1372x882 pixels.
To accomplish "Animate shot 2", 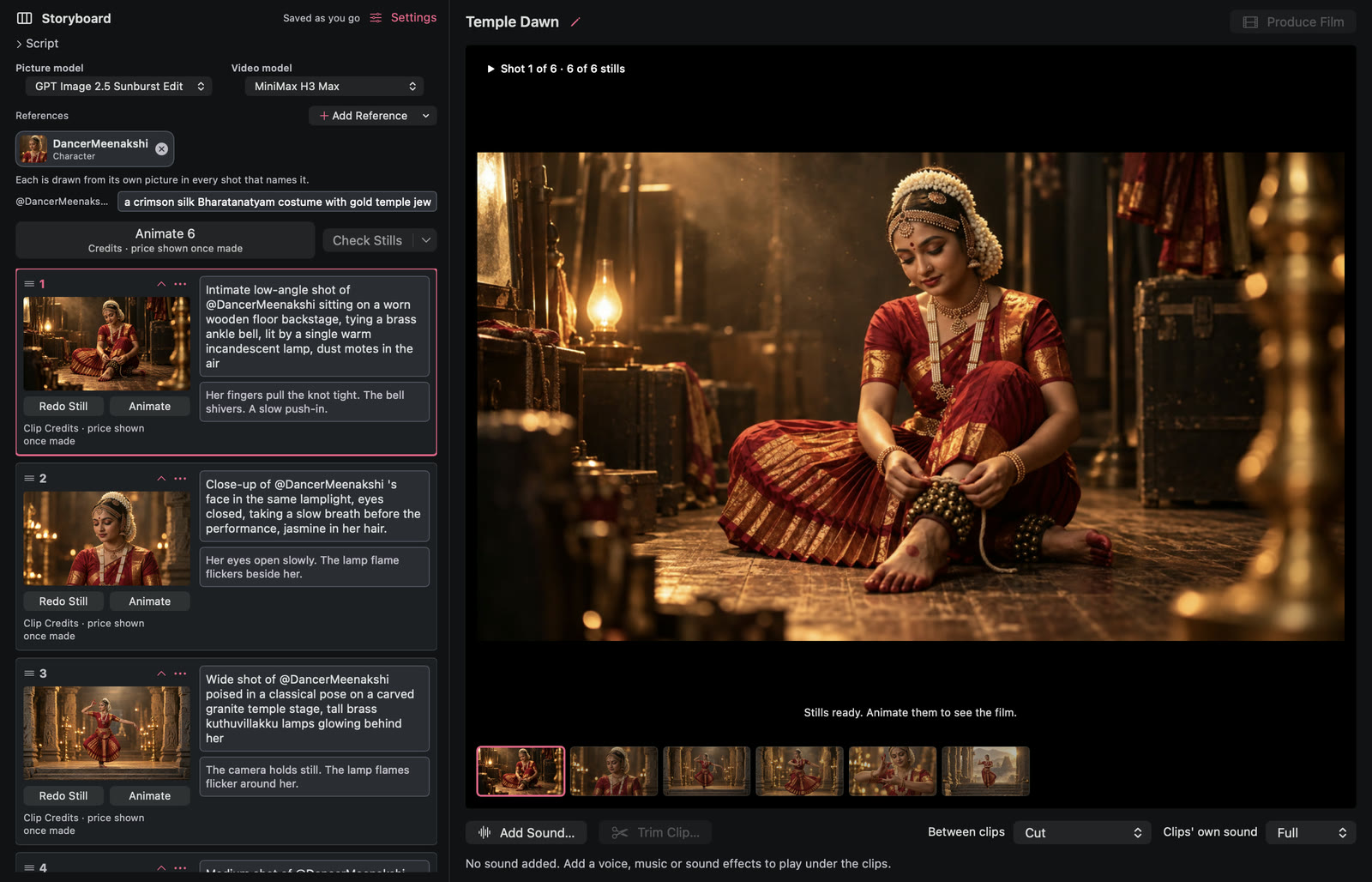I will 149,601.
